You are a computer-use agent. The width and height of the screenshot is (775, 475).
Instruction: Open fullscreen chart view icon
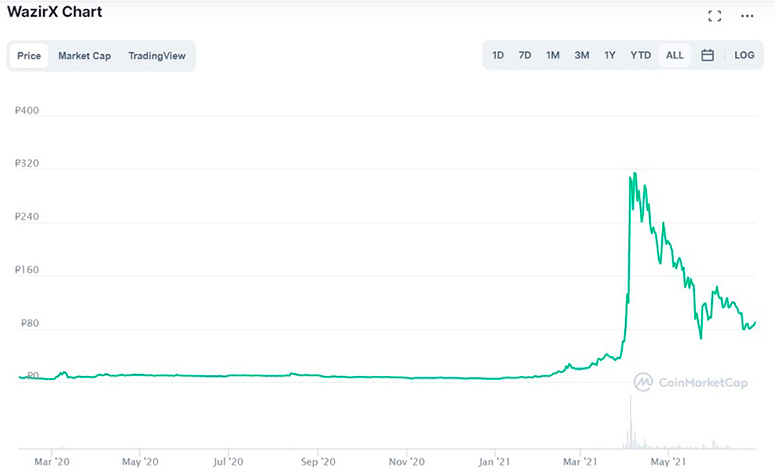(x=714, y=16)
